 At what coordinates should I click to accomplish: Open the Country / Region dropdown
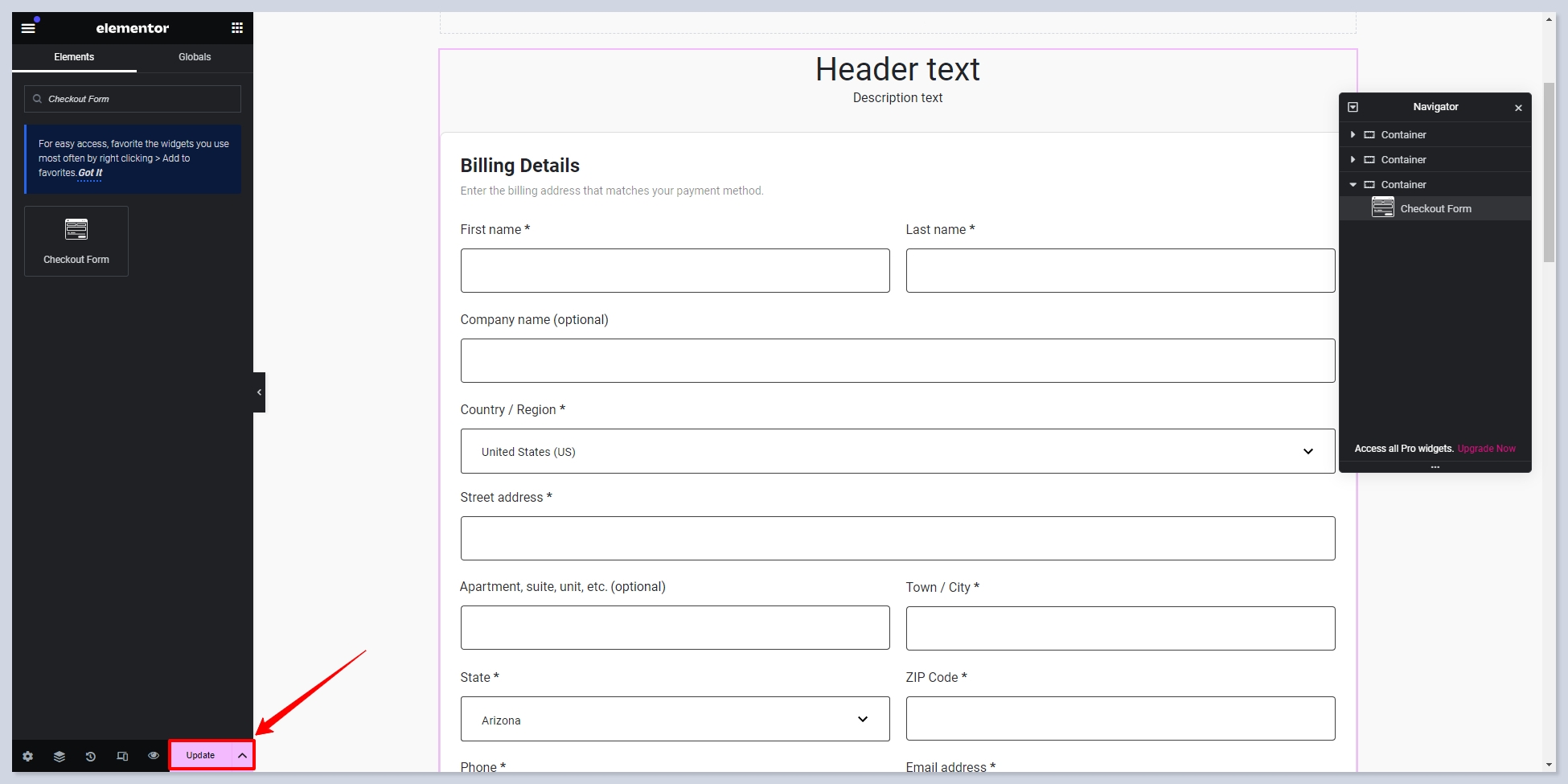(897, 451)
